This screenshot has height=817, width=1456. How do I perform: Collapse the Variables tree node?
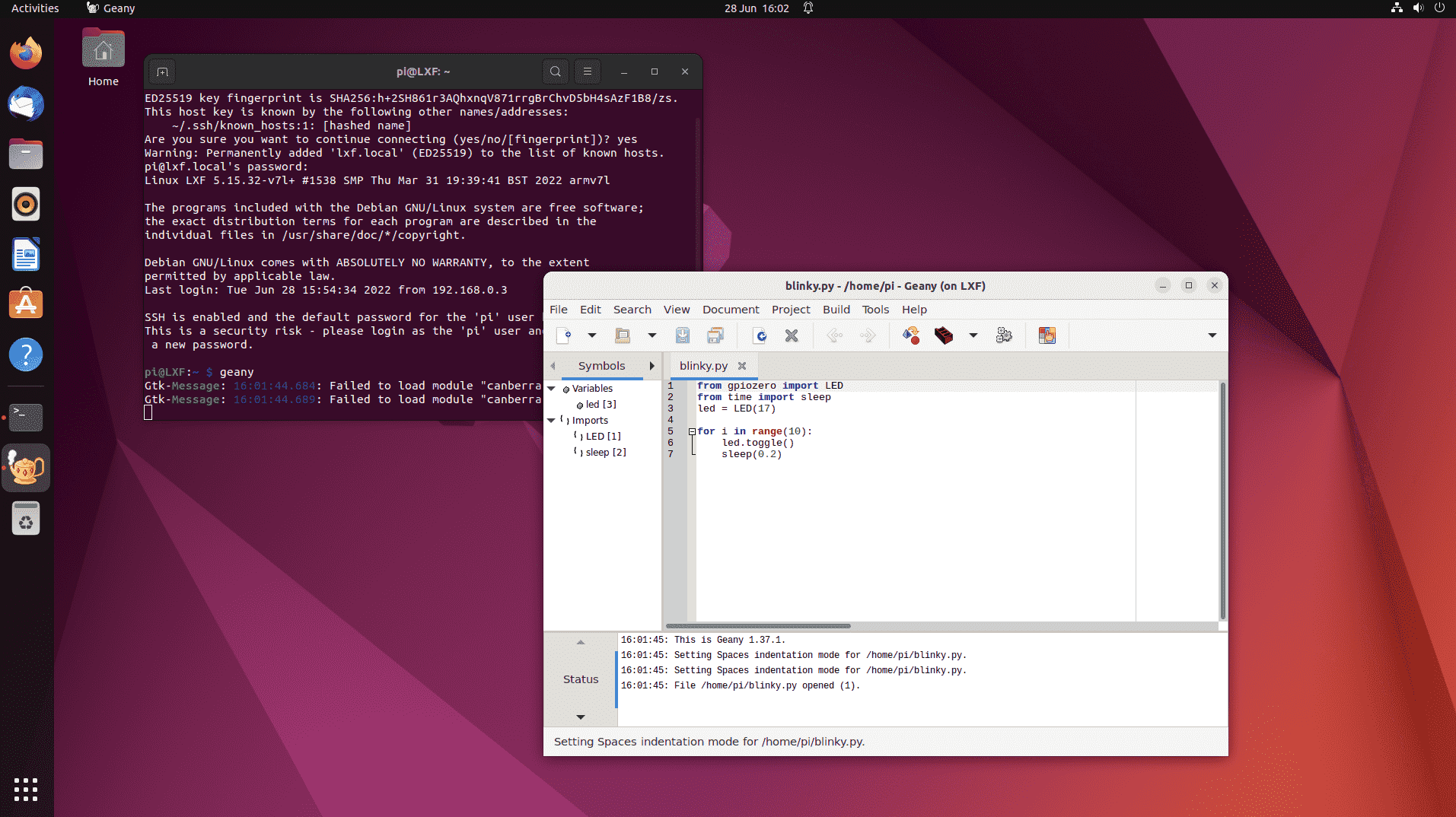coord(552,389)
